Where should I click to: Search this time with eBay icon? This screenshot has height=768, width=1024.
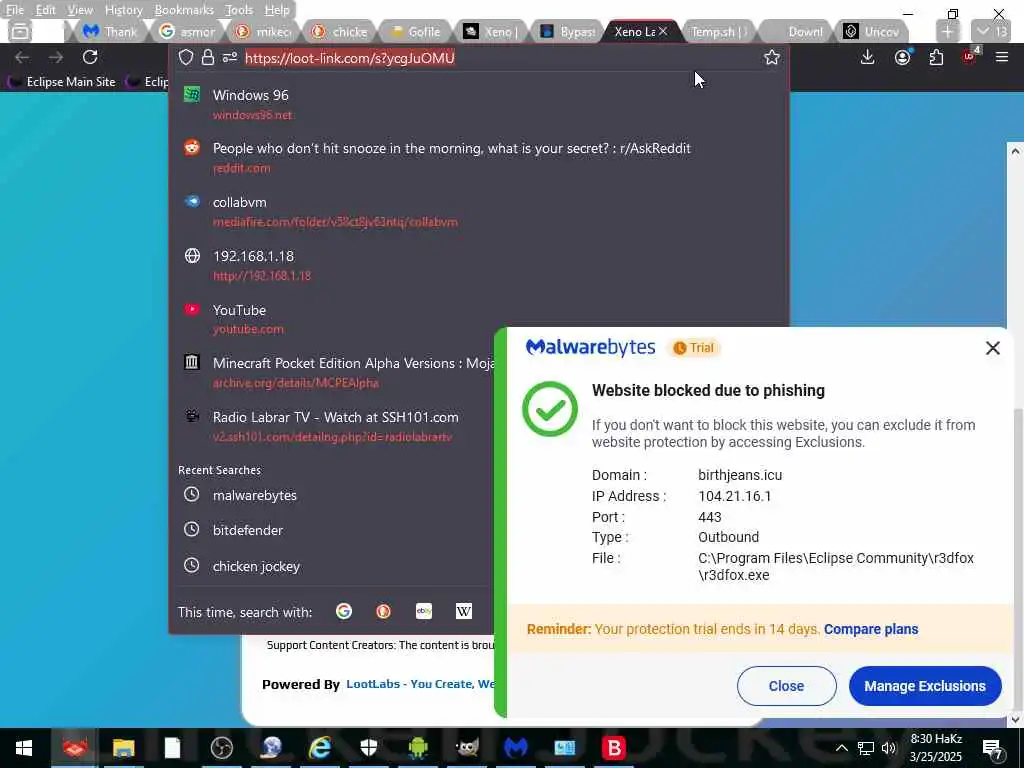(424, 611)
